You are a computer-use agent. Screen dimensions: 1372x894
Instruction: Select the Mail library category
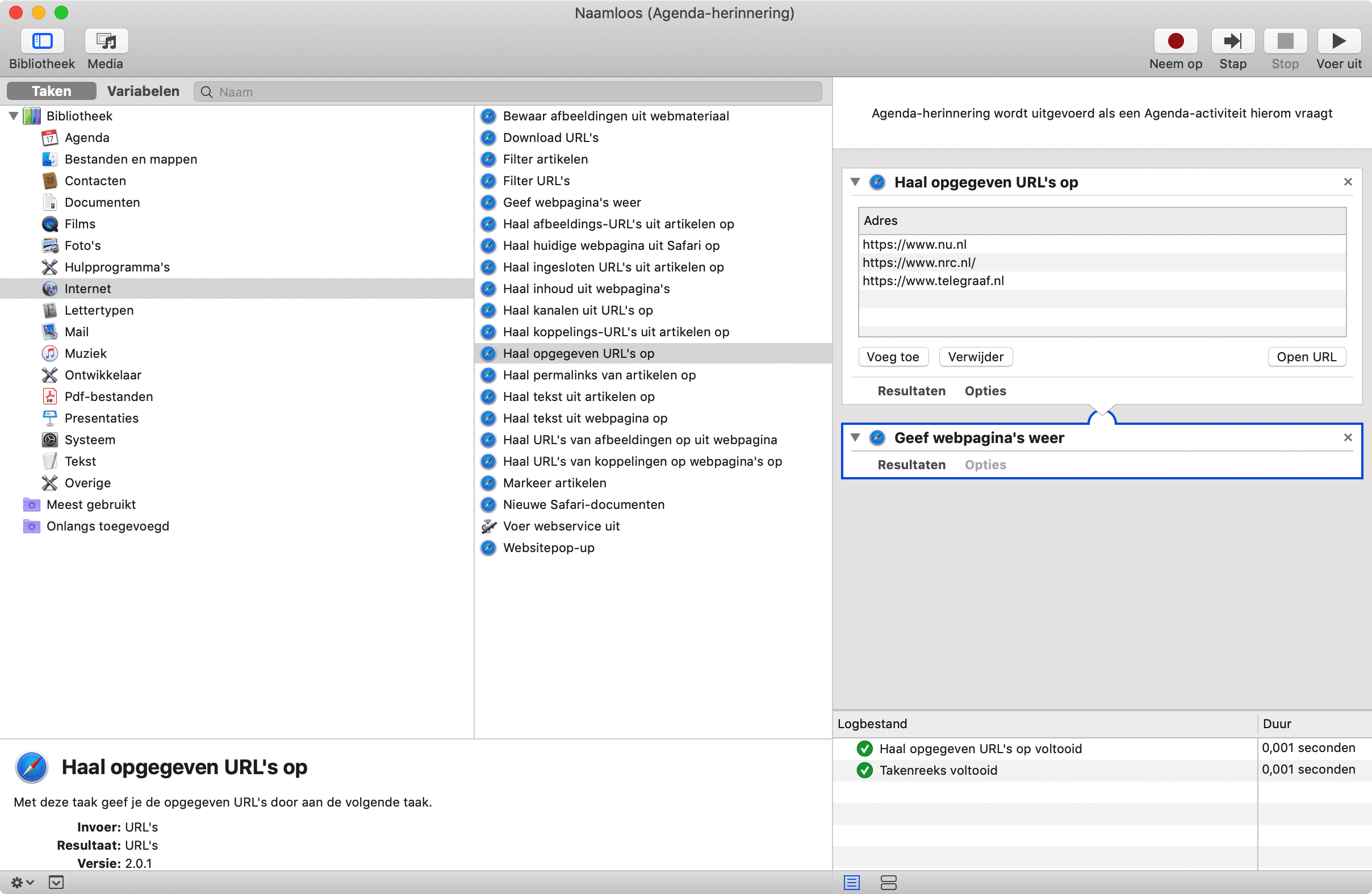(x=77, y=332)
